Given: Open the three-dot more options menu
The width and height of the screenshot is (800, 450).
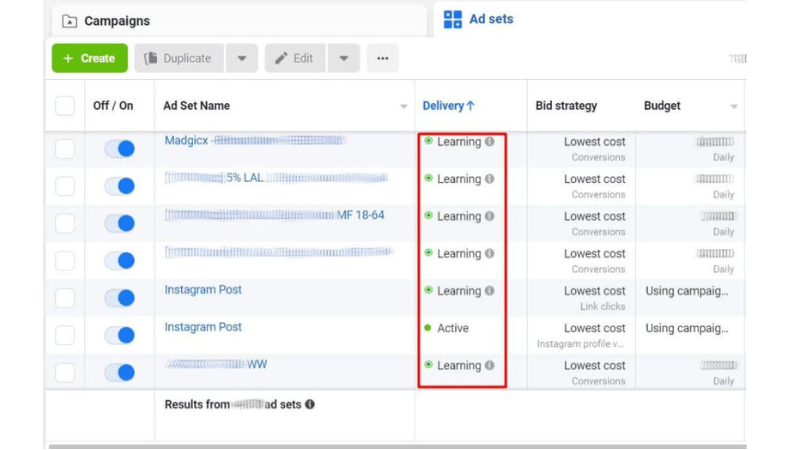Looking at the screenshot, I should [x=382, y=58].
